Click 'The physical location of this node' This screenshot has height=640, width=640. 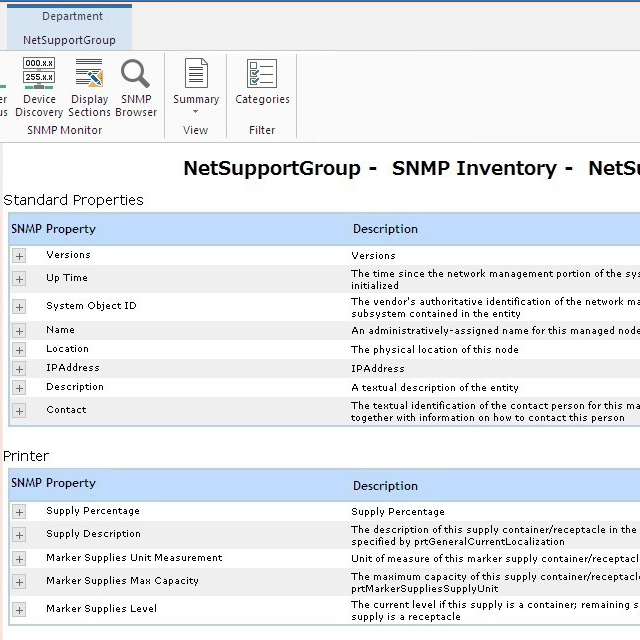coord(435,350)
